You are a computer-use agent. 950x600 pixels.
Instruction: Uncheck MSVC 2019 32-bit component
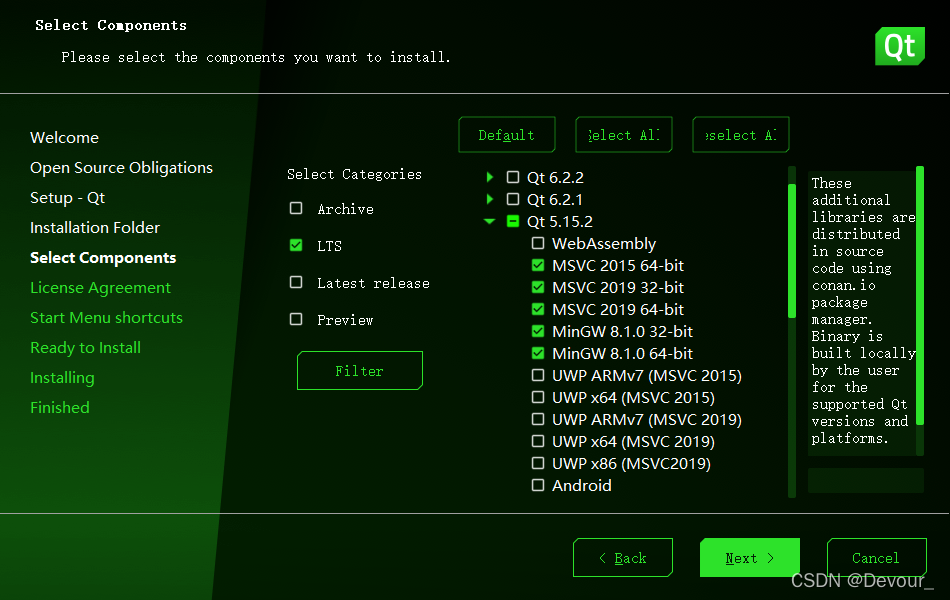(537, 287)
